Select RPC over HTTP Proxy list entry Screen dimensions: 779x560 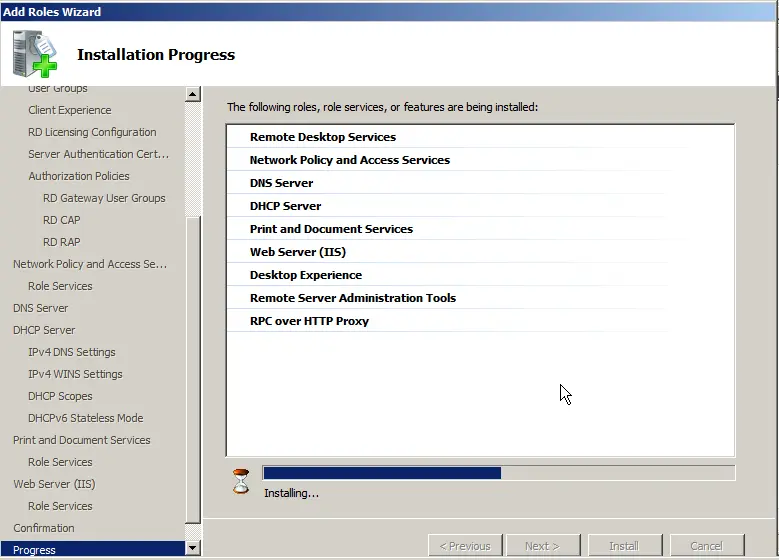point(309,321)
